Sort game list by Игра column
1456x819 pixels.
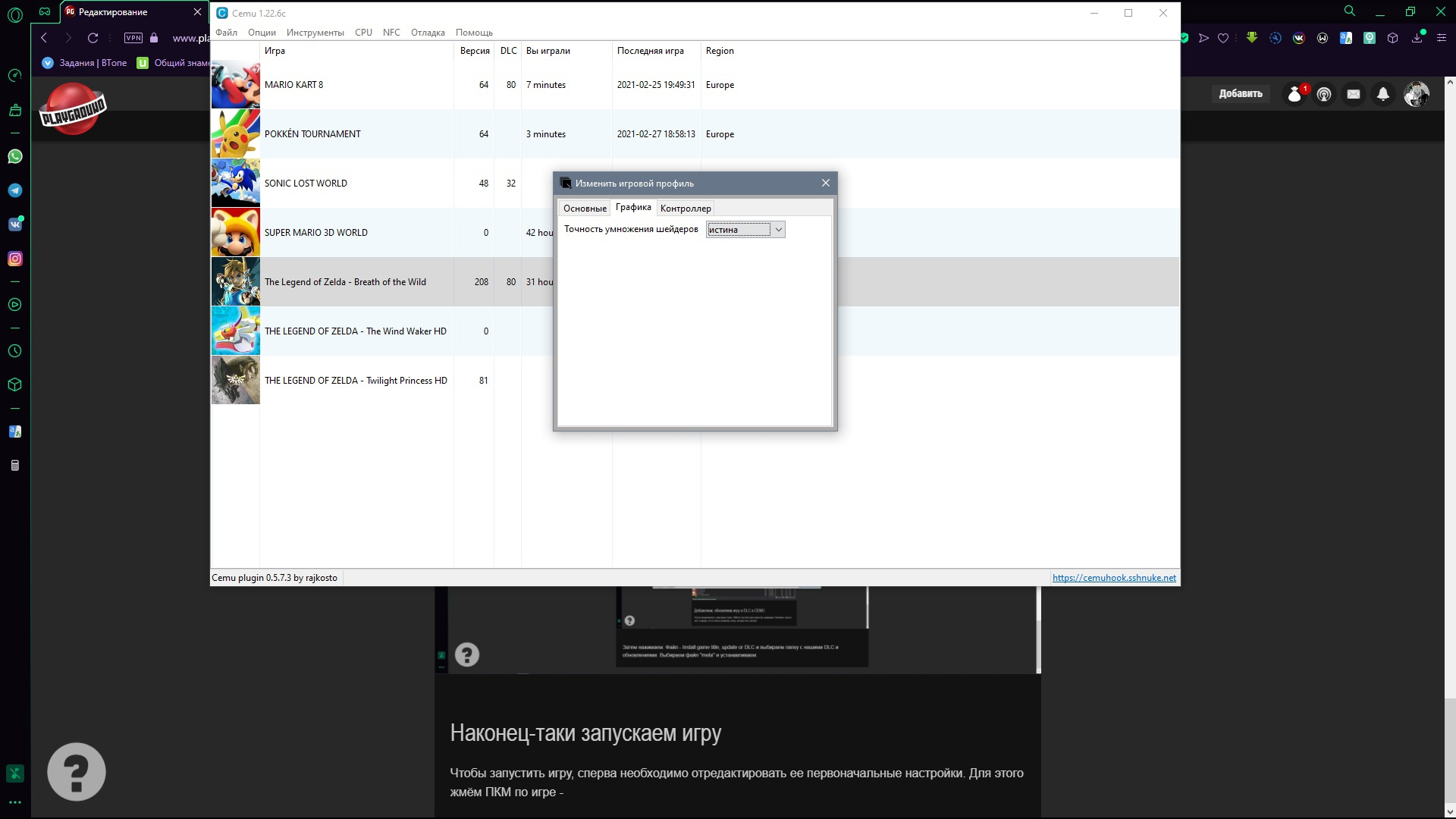356,51
